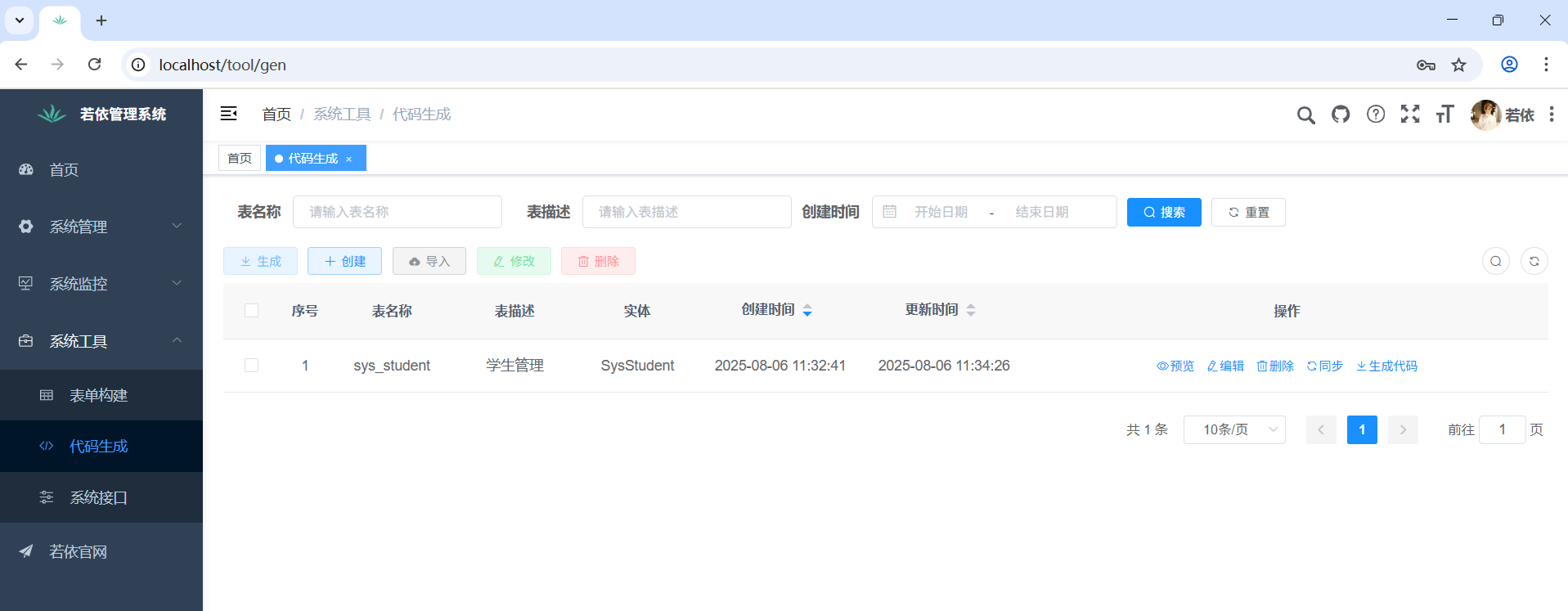
Task: Click the 创建 button
Action: click(344, 261)
